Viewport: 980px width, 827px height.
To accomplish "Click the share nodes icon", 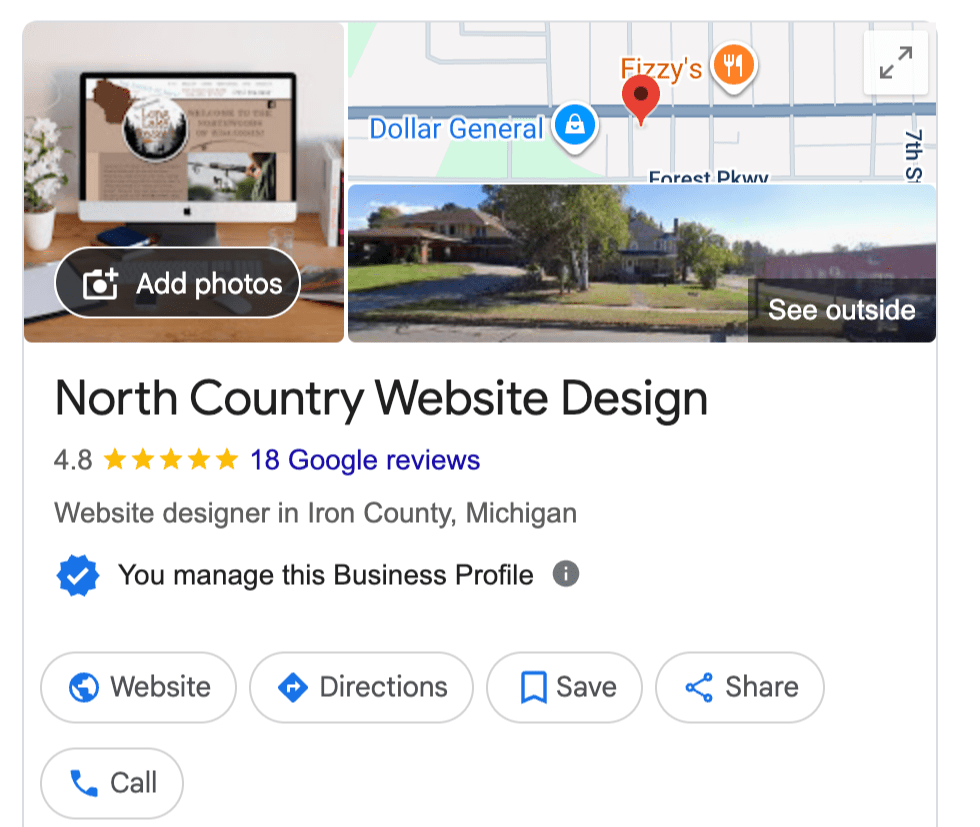I will (699, 687).
